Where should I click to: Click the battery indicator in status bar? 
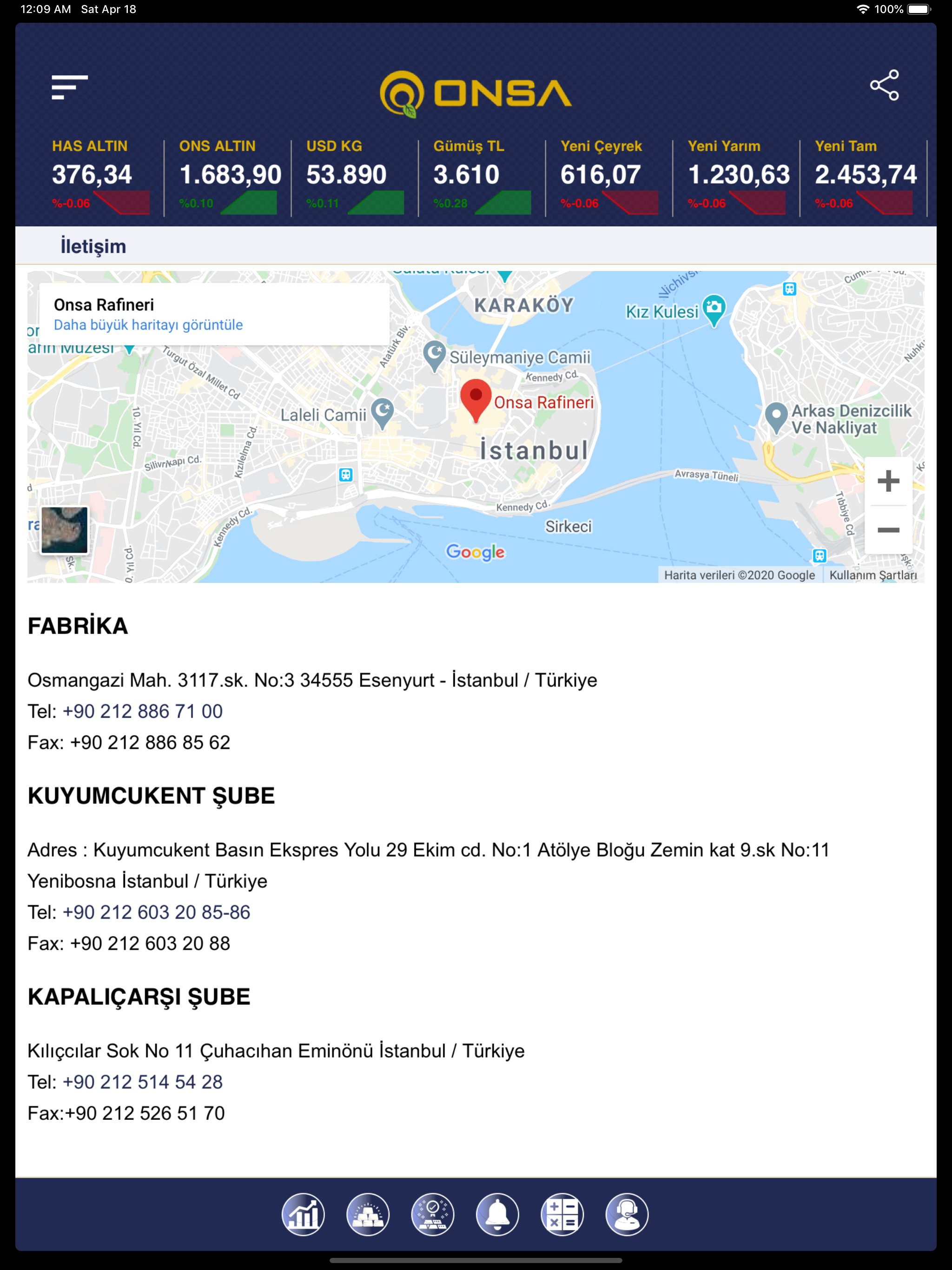(919, 9)
